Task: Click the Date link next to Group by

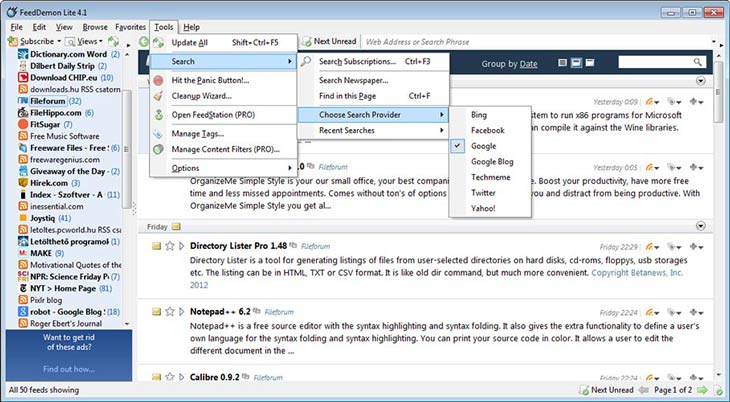Action: [x=528, y=64]
